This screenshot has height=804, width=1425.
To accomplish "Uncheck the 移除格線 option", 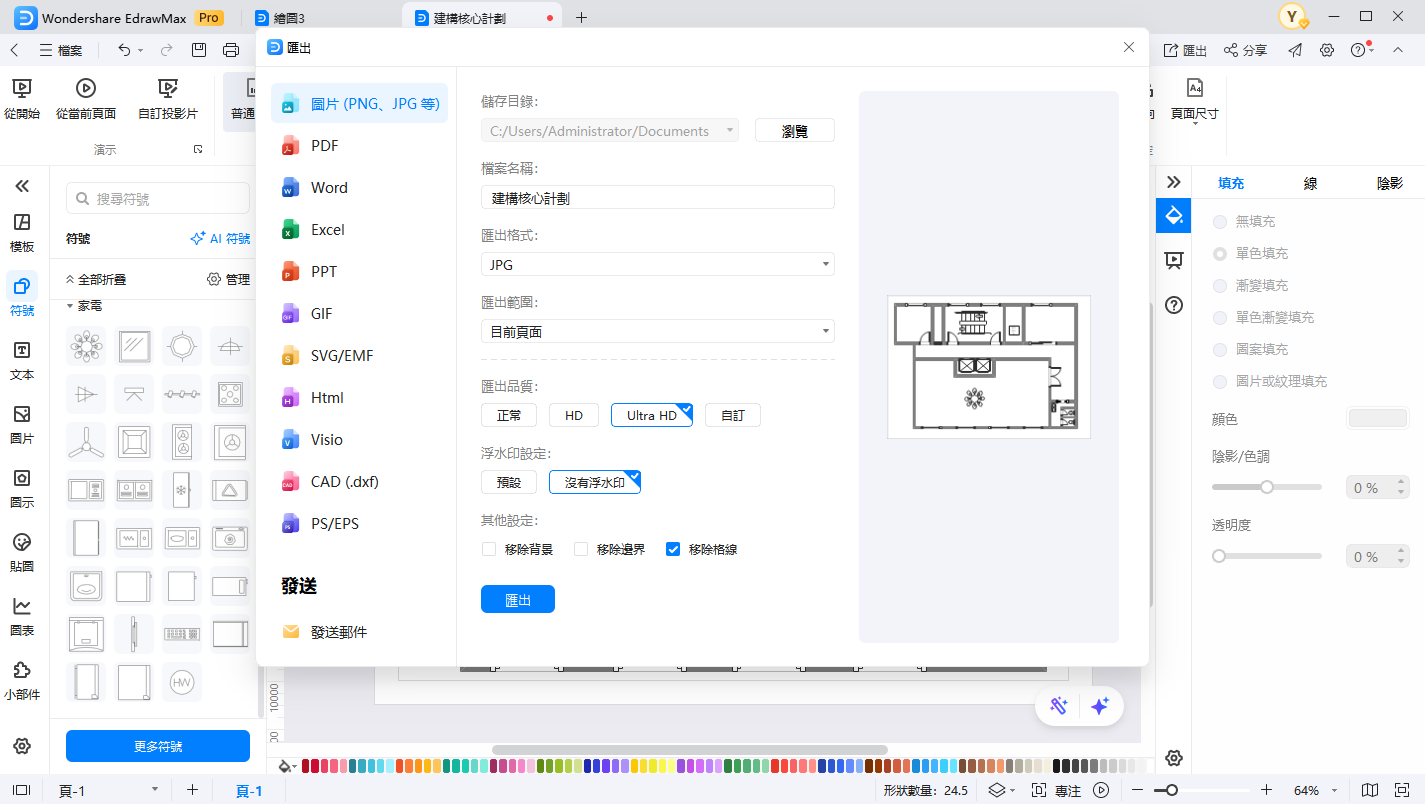I will coord(672,548).
